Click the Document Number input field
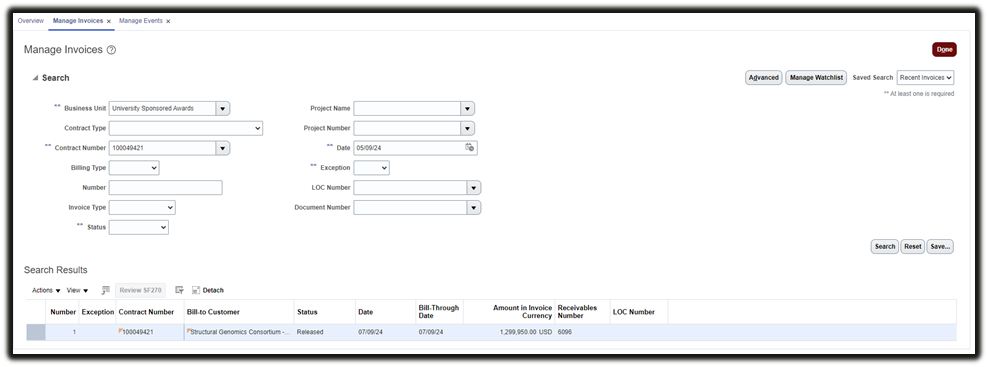The image size is (988, 367). (x=410, y=207)
